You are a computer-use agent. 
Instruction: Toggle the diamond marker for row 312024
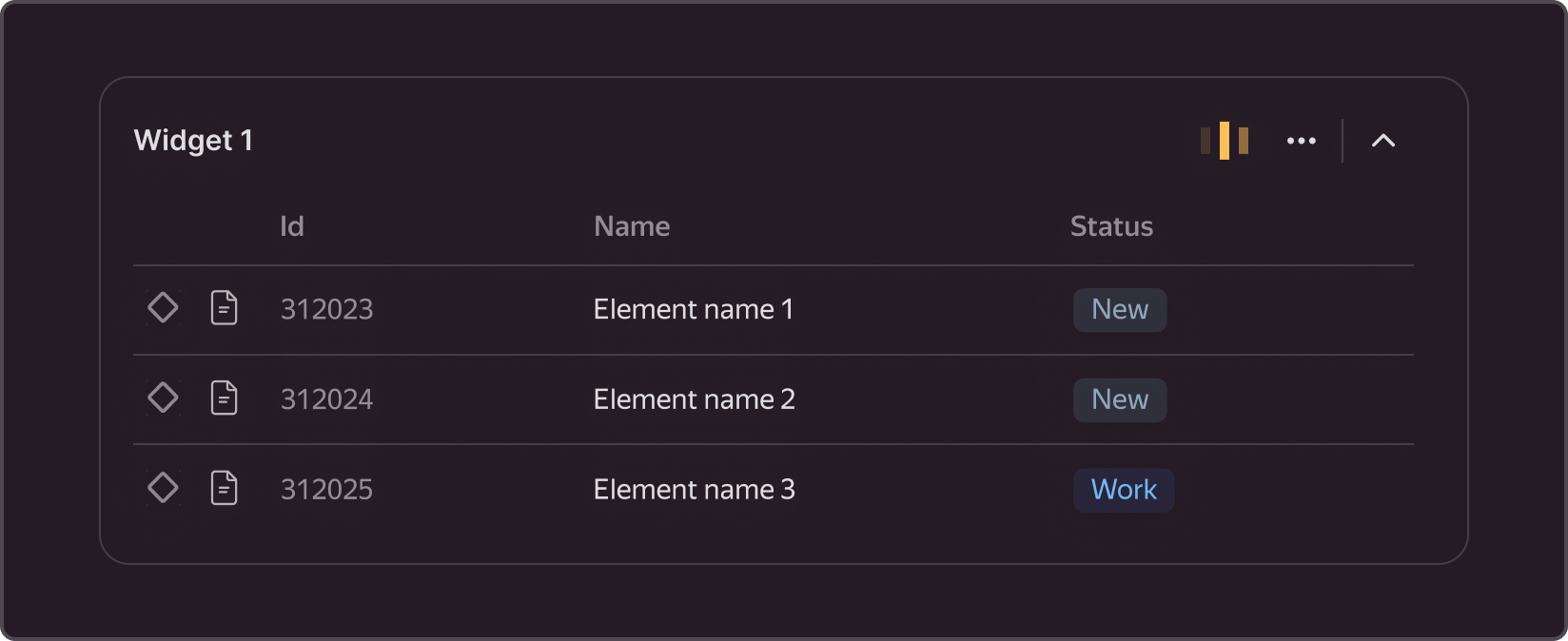click(163, 398)
